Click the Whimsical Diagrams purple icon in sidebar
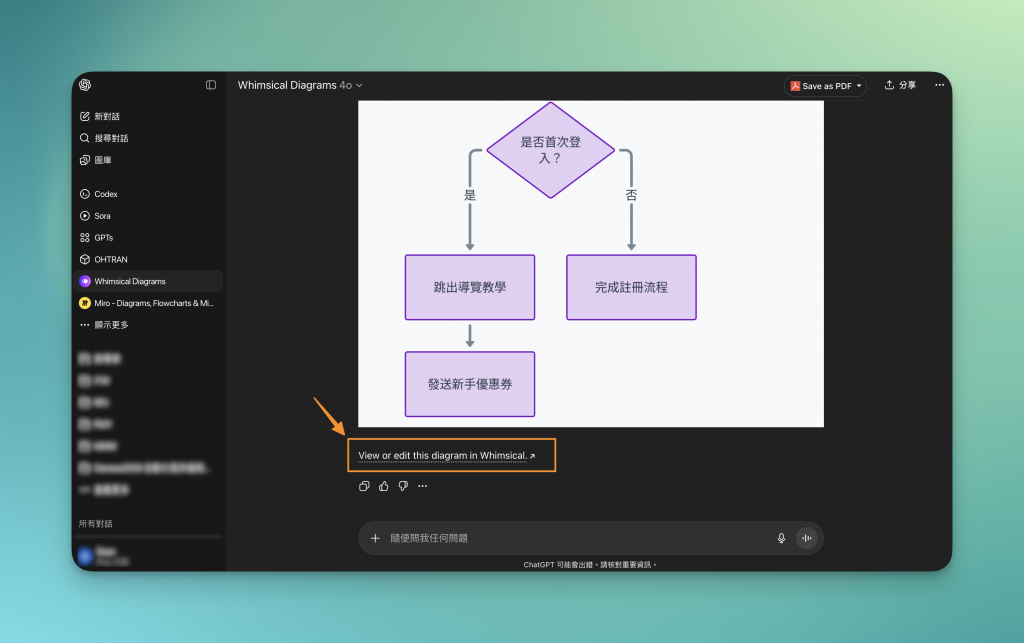 pyautogui.click(x=85, y=281)
